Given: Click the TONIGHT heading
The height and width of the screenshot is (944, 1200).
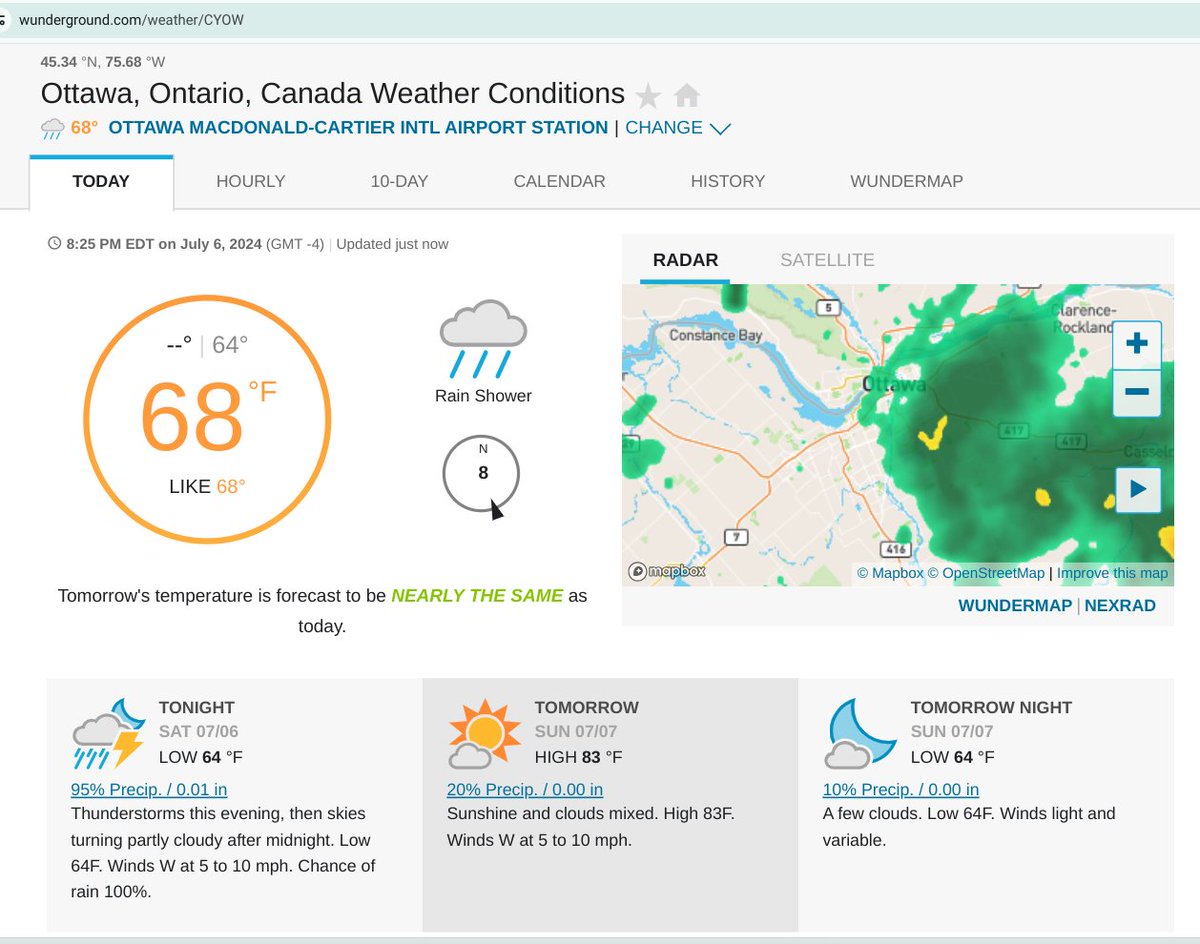Looking at the screenshot, I should pos(197,707).
